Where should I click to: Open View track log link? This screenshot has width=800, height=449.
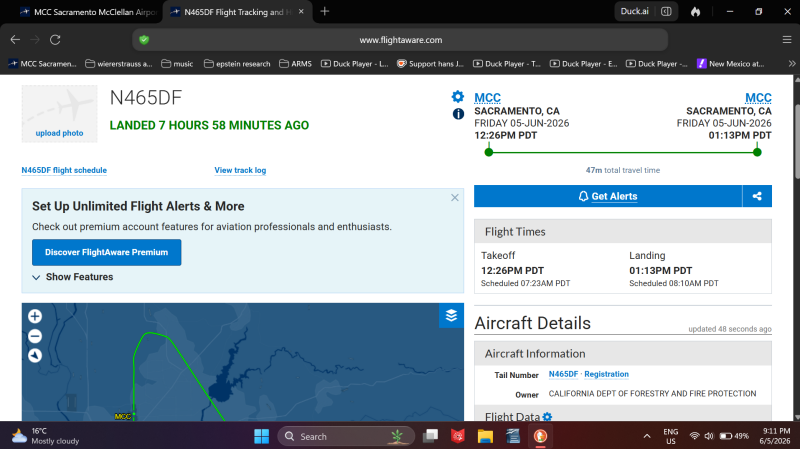click(240, 170)
